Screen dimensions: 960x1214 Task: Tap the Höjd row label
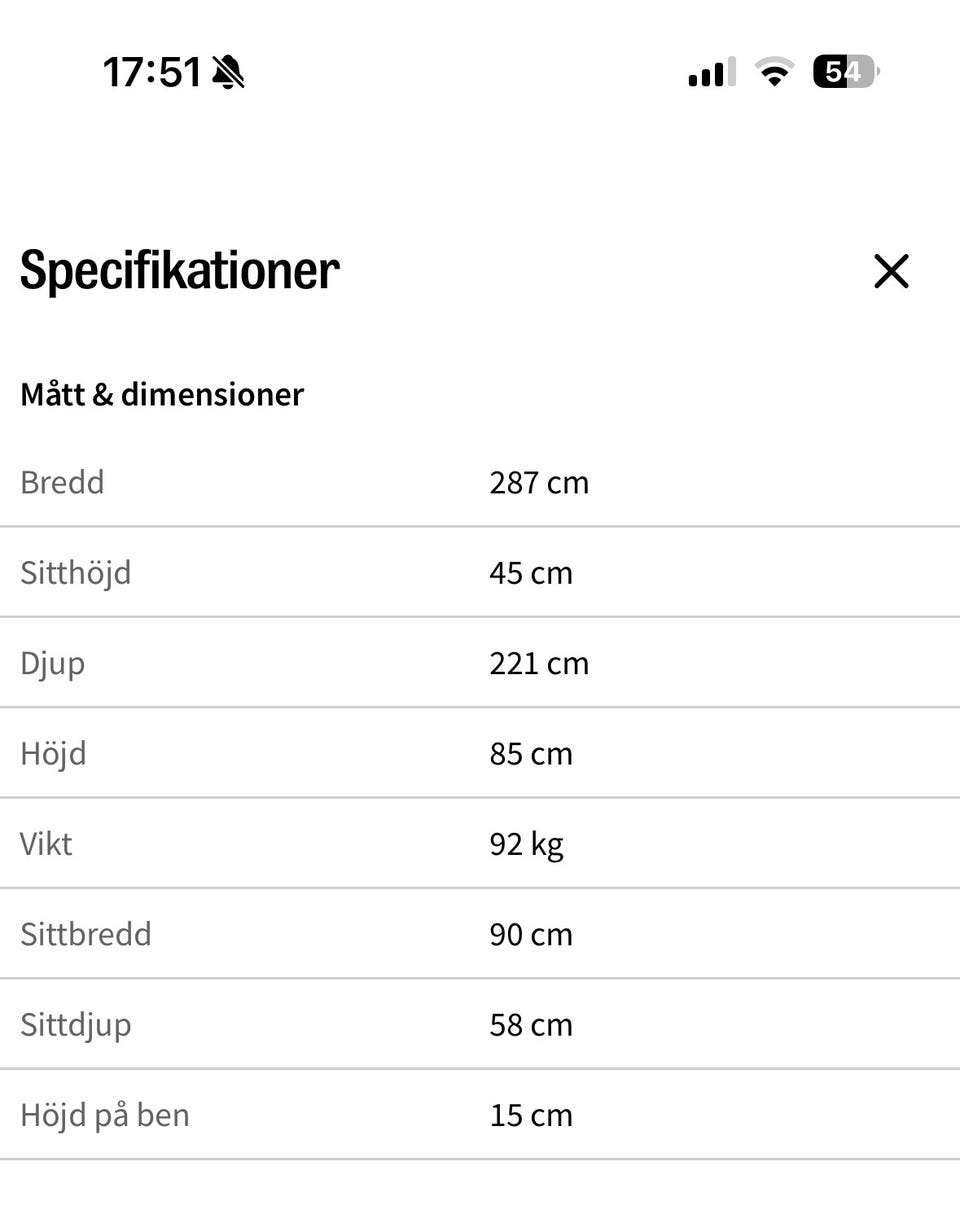pos(53,754)
